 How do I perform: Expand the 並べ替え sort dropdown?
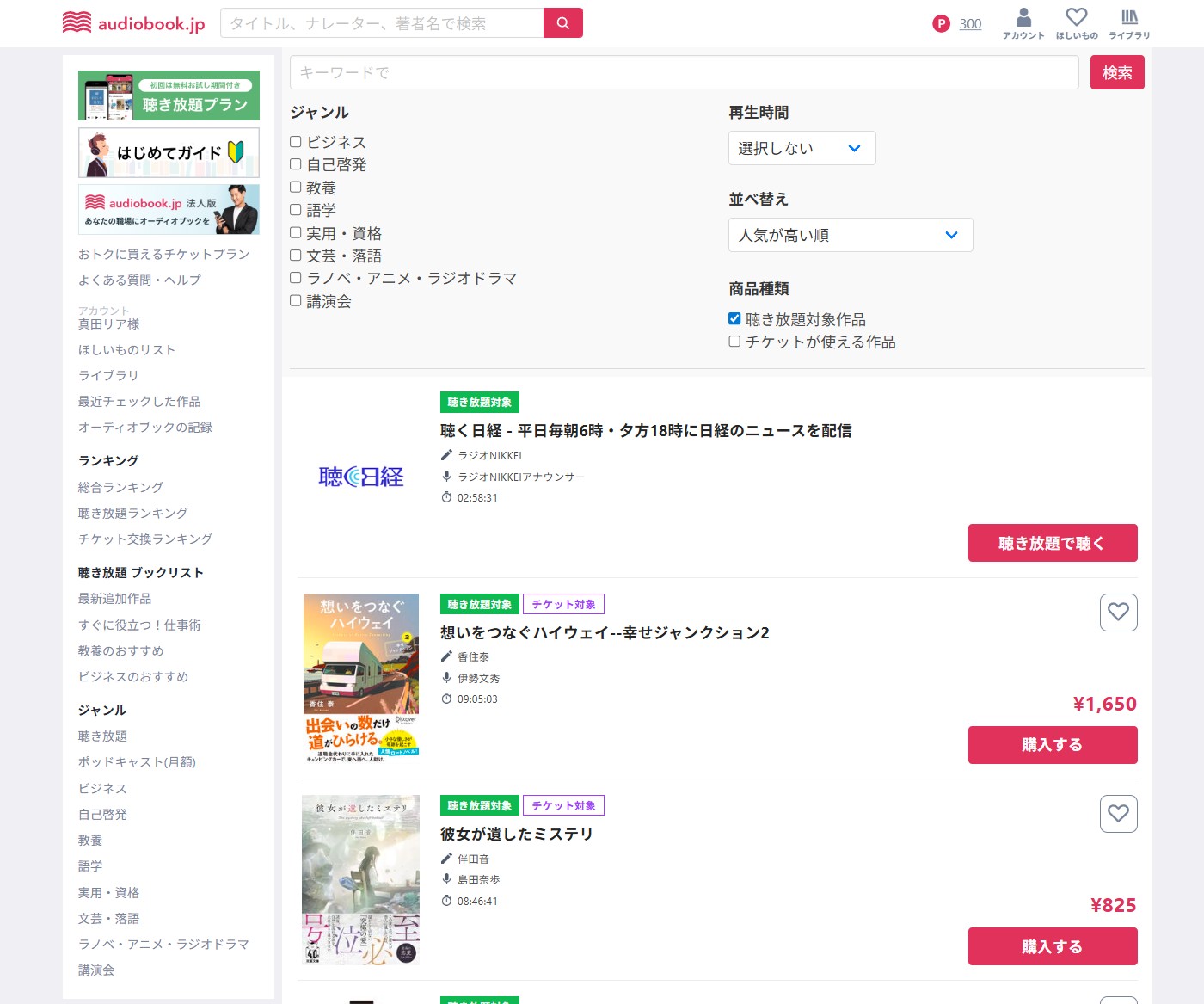coord(850,235)
